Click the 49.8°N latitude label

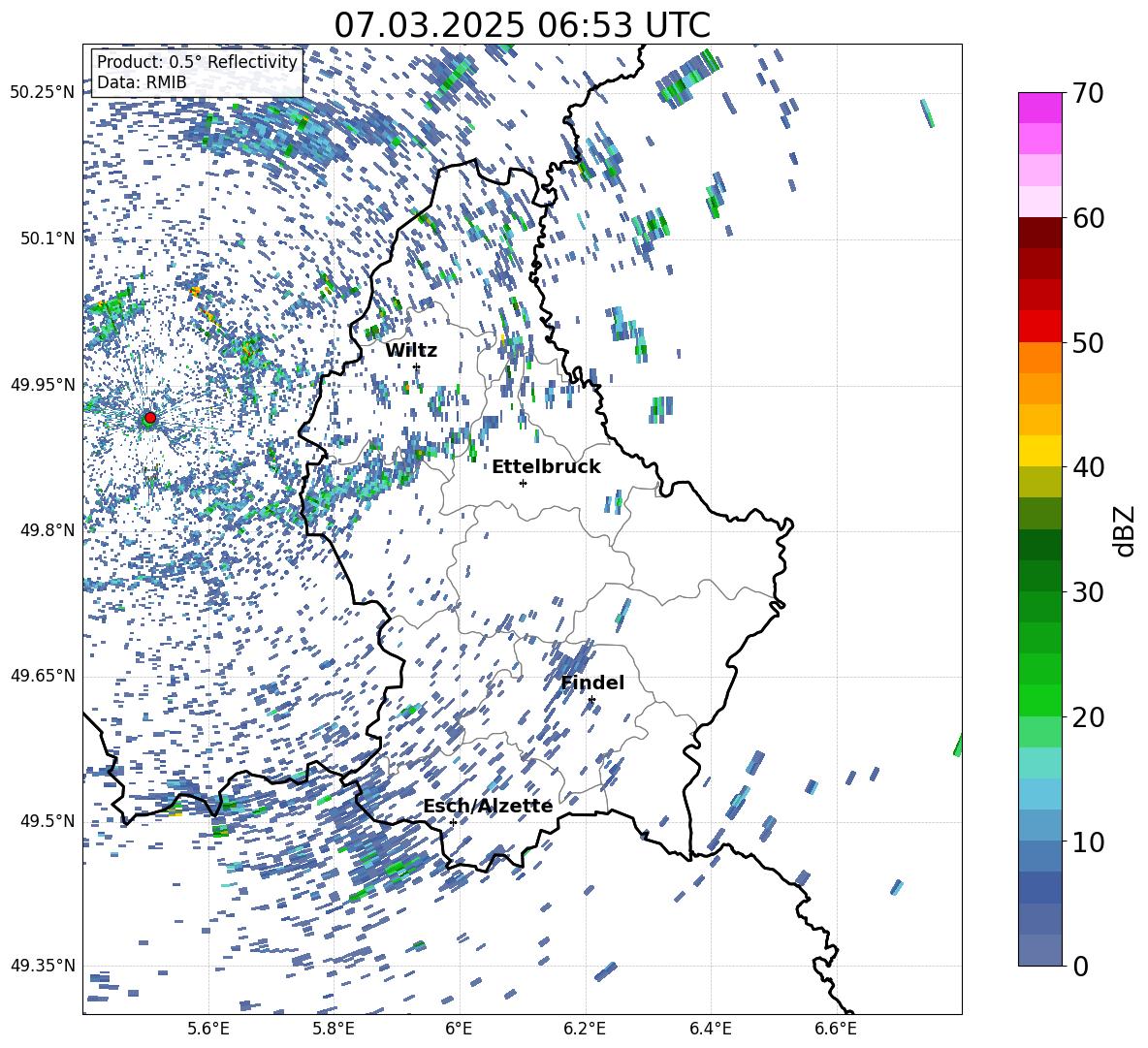[48, 530]
